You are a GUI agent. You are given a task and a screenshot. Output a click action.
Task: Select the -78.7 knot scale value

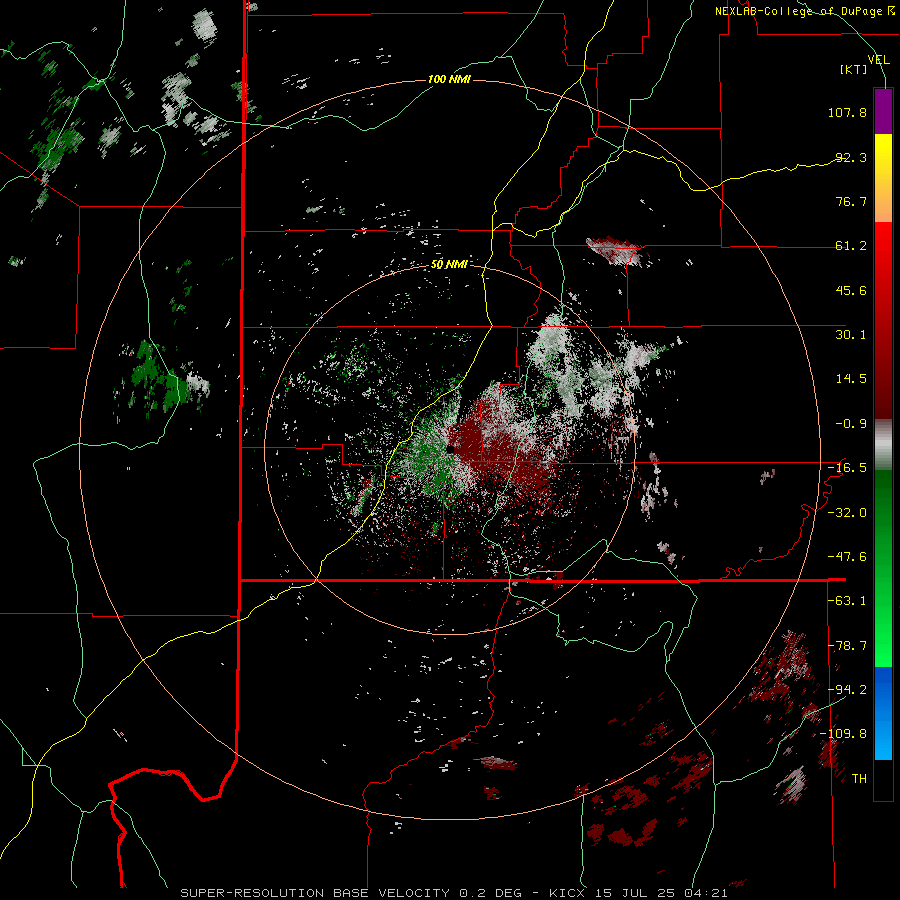tap(847, 646)
